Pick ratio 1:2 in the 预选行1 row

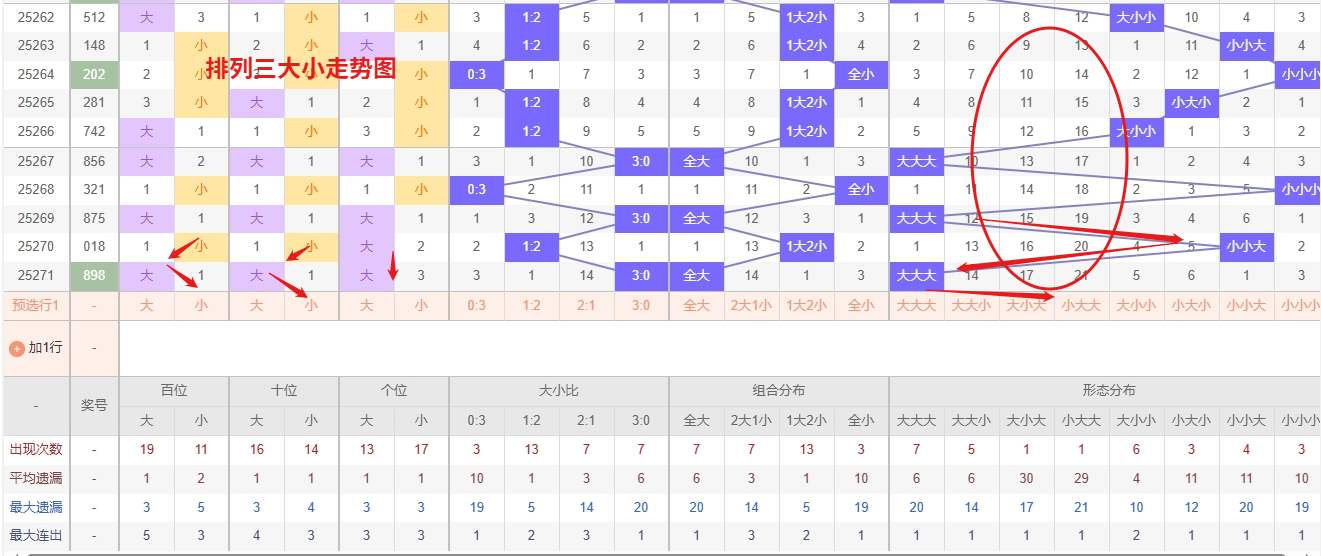coord(532,306)
